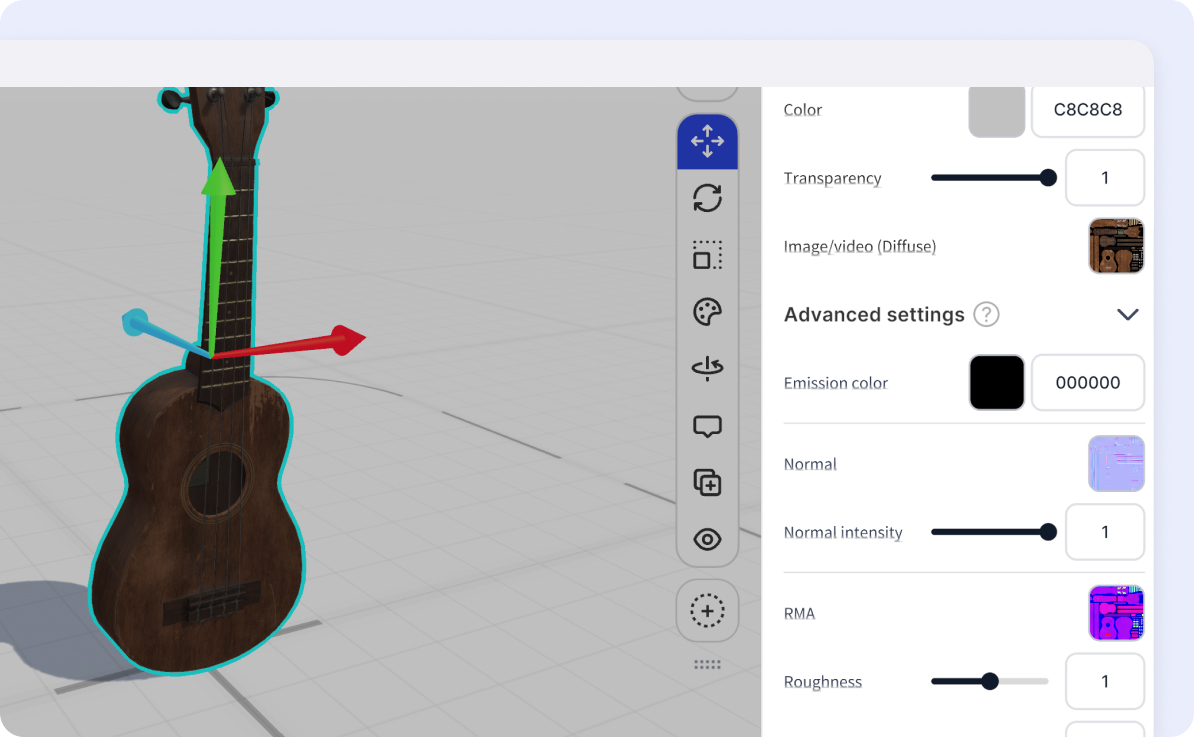Open the Emission color black swatch

coord(997,382)
